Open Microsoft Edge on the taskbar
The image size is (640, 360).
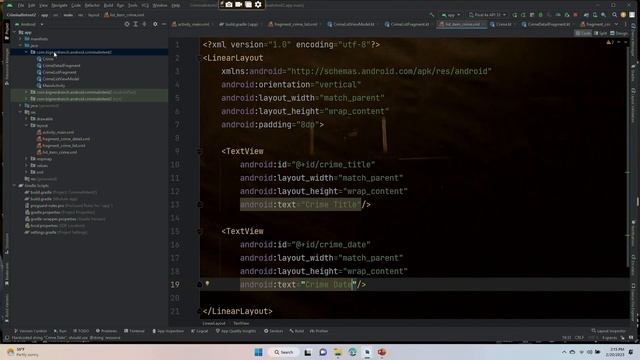(x=352, y=352)
